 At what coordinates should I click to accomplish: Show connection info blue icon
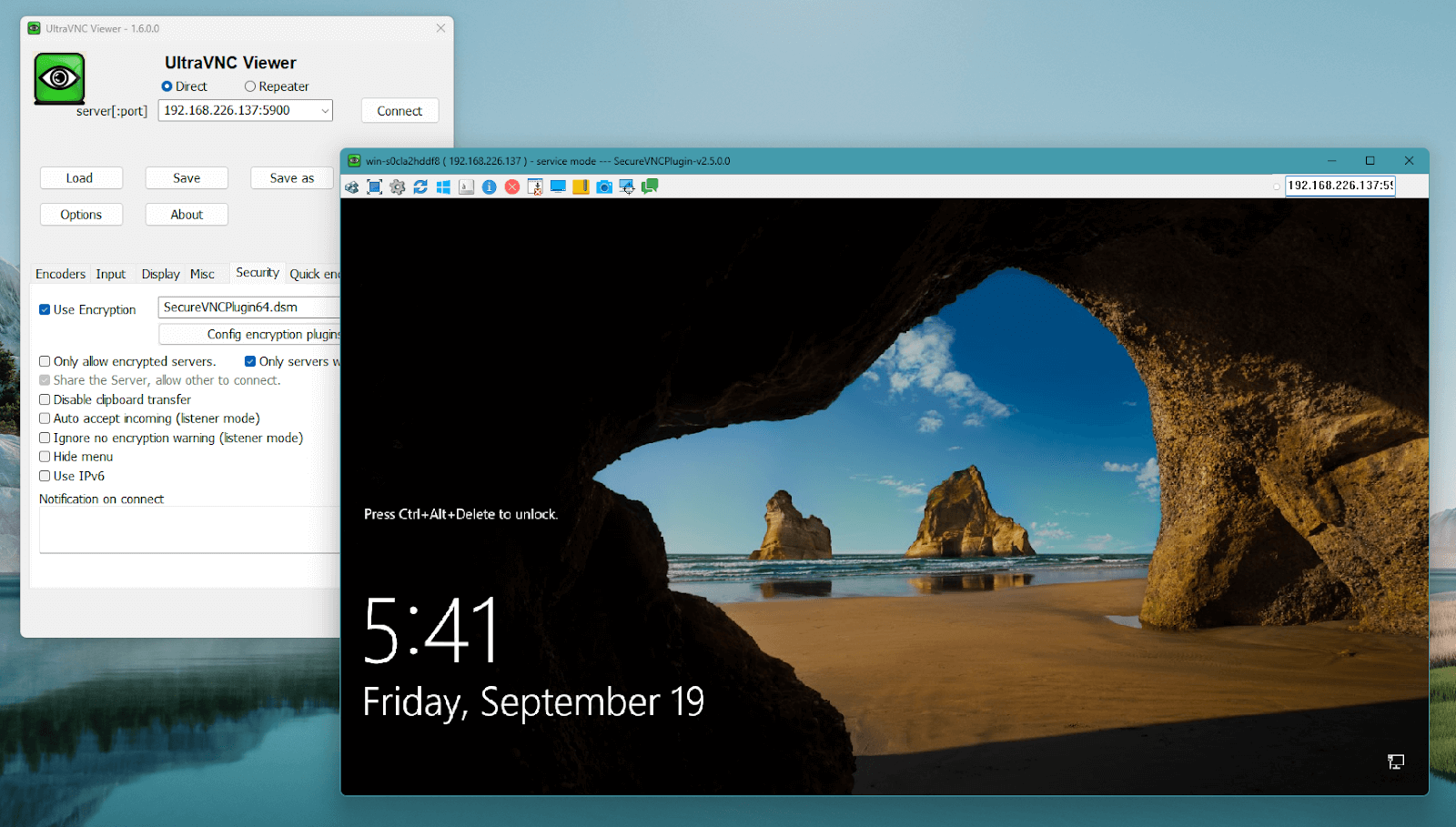tap(490, 187)
